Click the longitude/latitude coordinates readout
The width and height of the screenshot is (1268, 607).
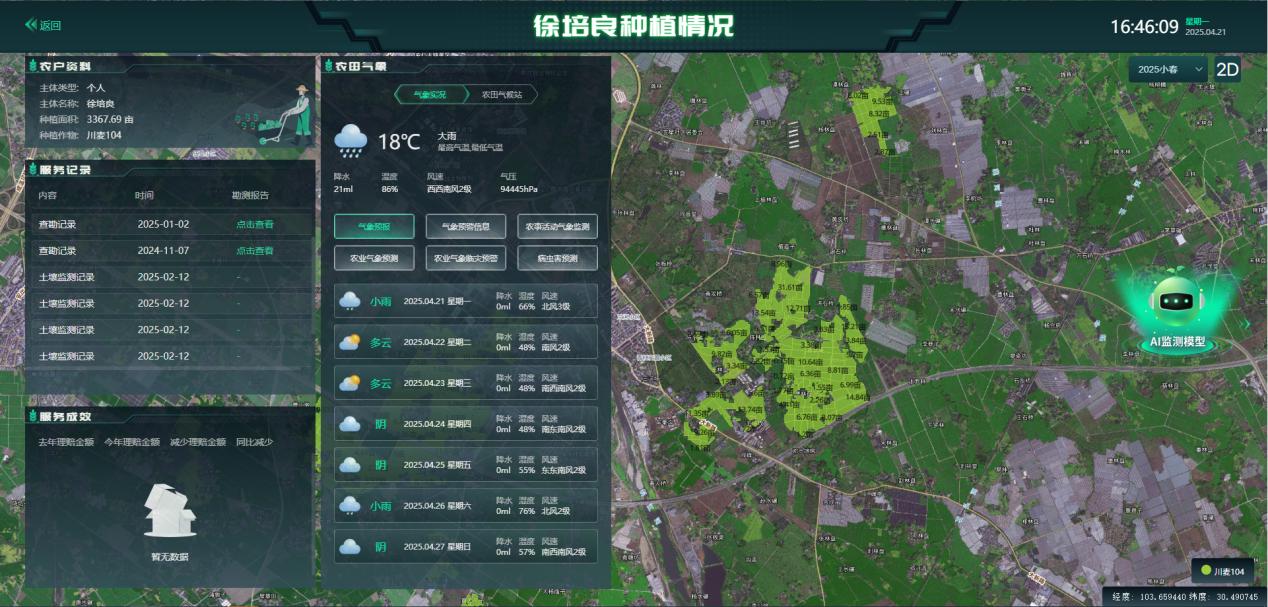pyautogui.click(x=1185, y=597)
